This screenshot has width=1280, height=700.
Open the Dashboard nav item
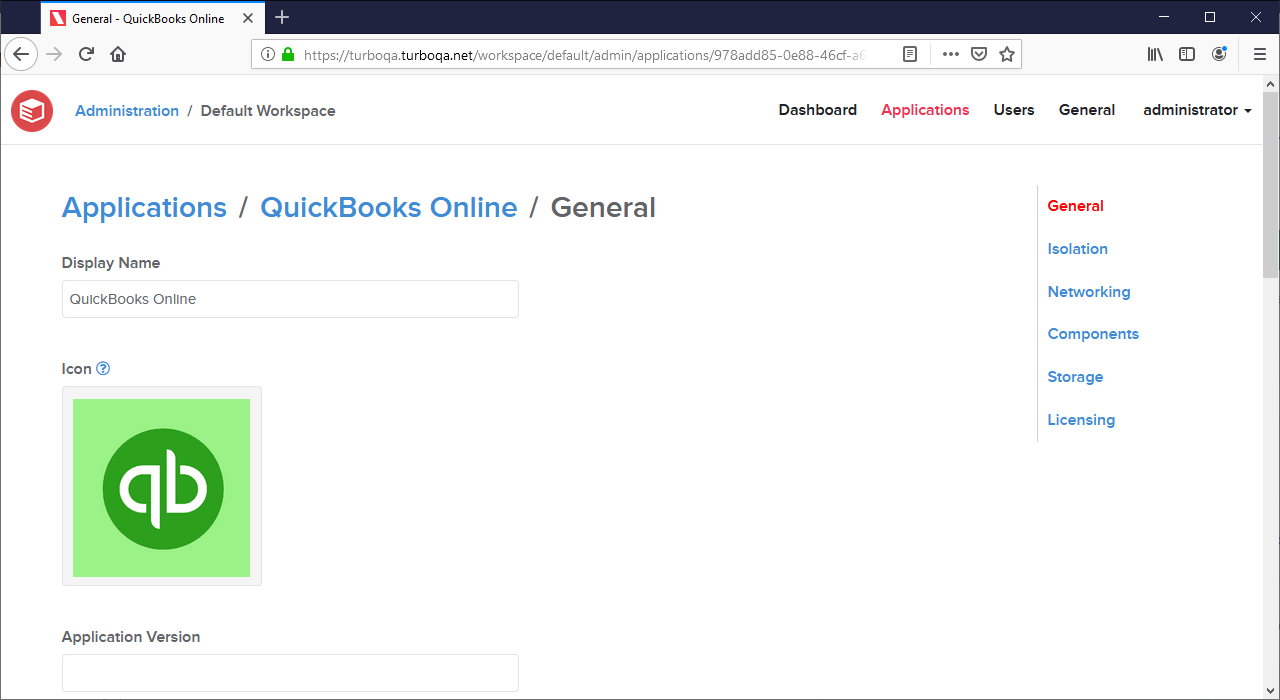point(818,110)
